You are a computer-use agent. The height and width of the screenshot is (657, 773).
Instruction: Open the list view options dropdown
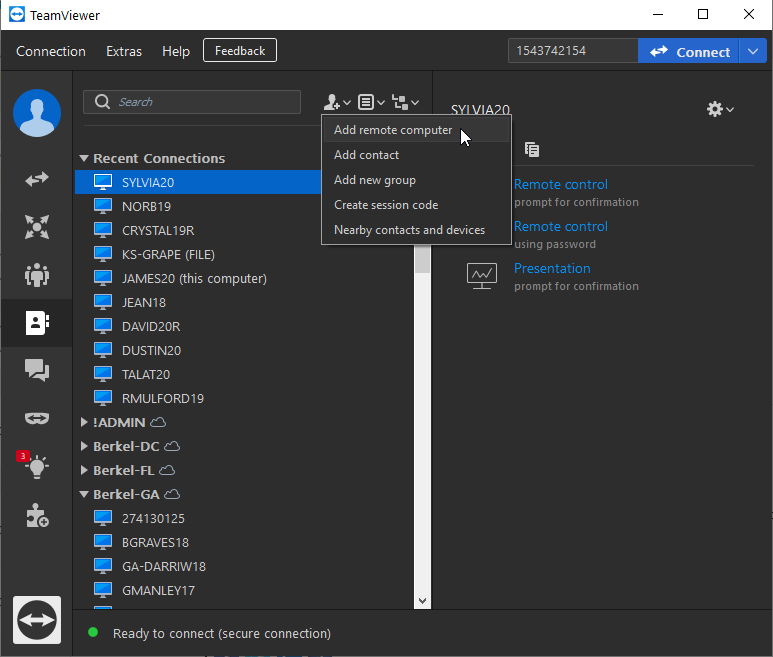pos(371,102)
